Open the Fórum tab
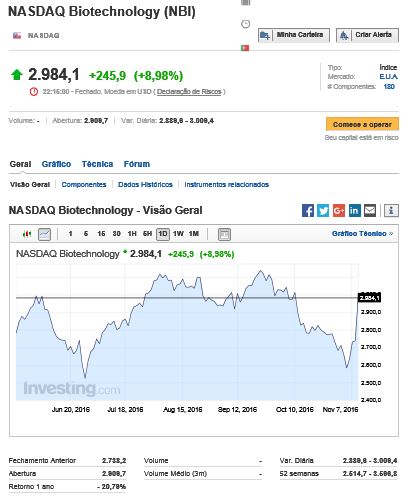The width and height of the screenshot is (408, 503). pyautogui.click(x=137, y=164)
